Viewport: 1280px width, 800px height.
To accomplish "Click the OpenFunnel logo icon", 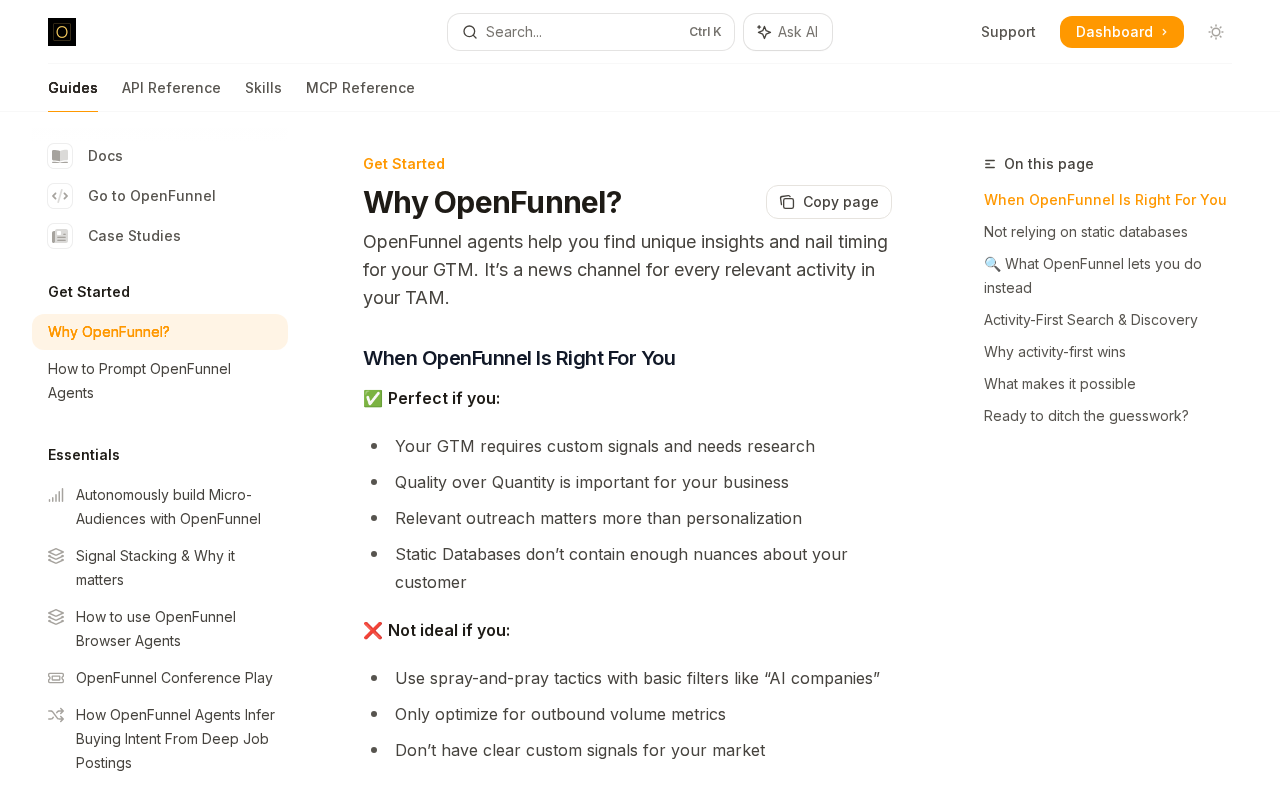I will click(x=62, y=32).
